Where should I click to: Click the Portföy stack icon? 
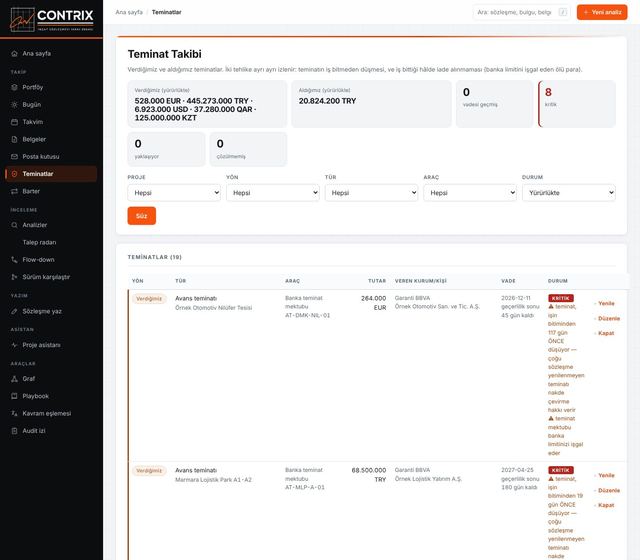[14, 87]
